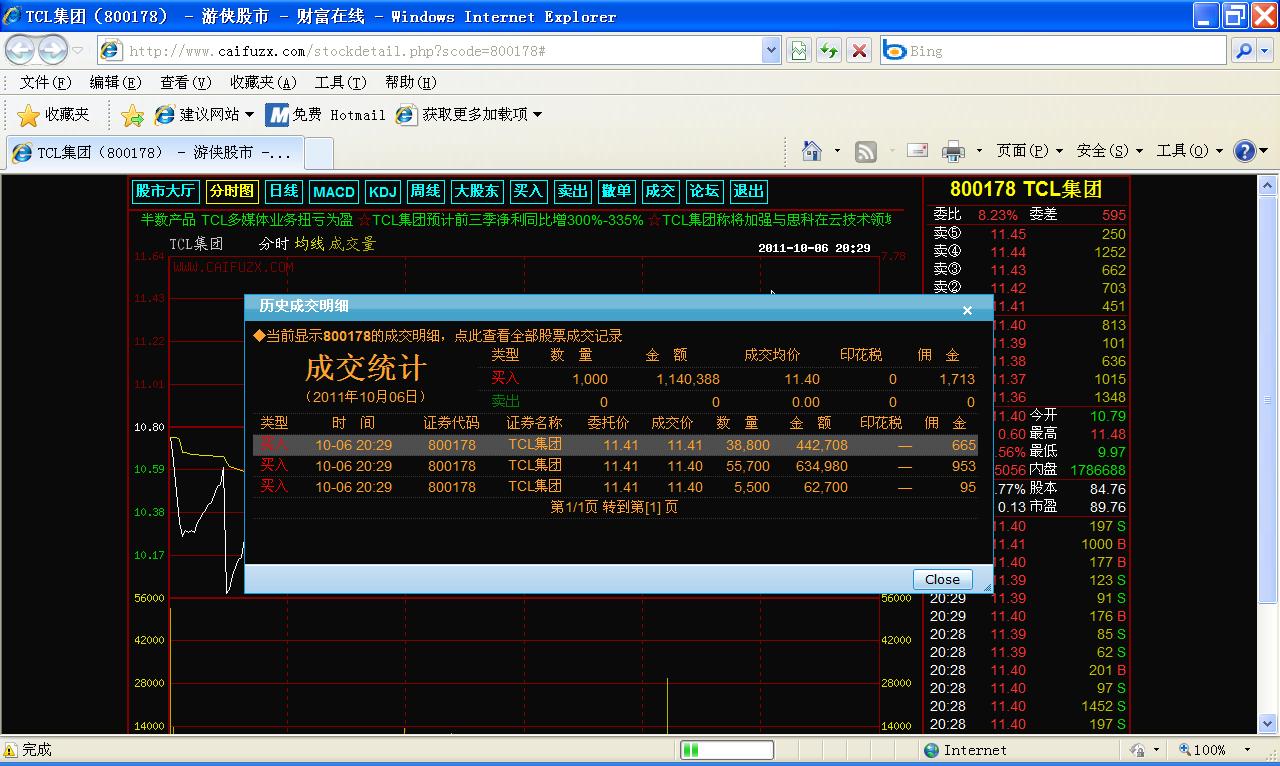Expand the Home button dropdown arrow

836,151
